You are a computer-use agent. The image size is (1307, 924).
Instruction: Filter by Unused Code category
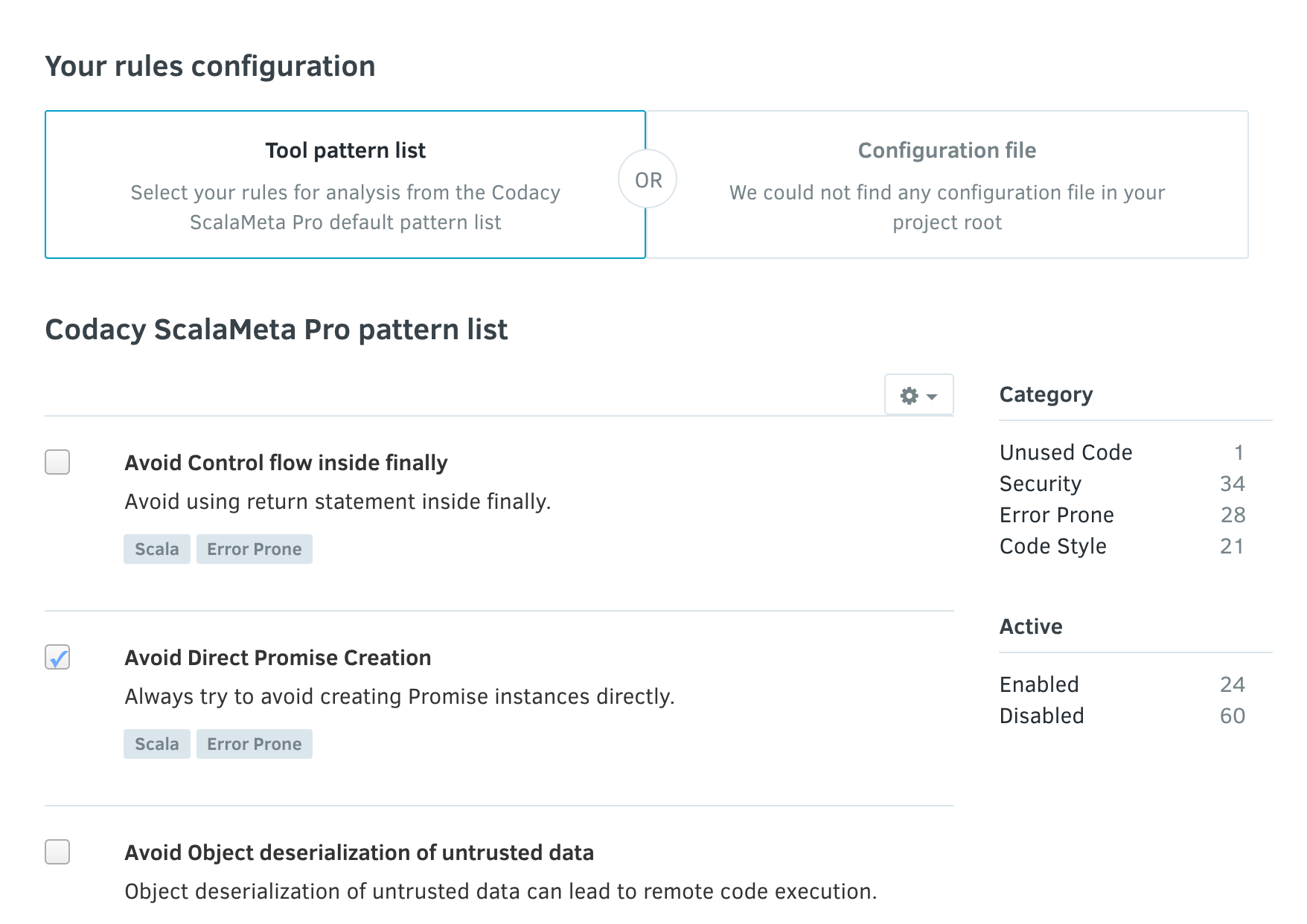click(x=1065, y=452)
